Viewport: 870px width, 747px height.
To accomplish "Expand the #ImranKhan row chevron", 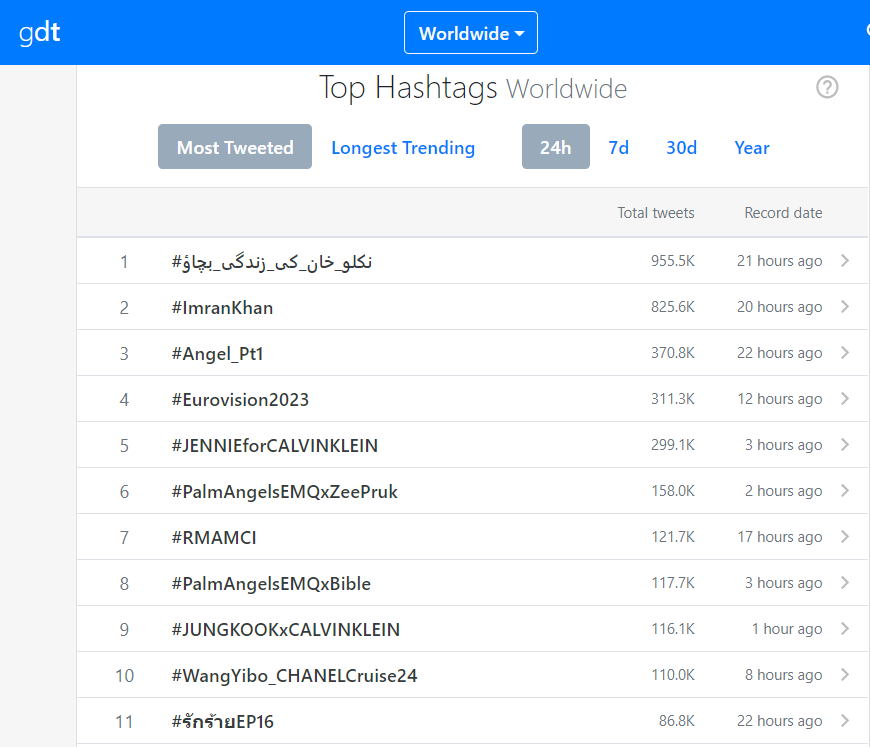I will (x=844, y=306).
